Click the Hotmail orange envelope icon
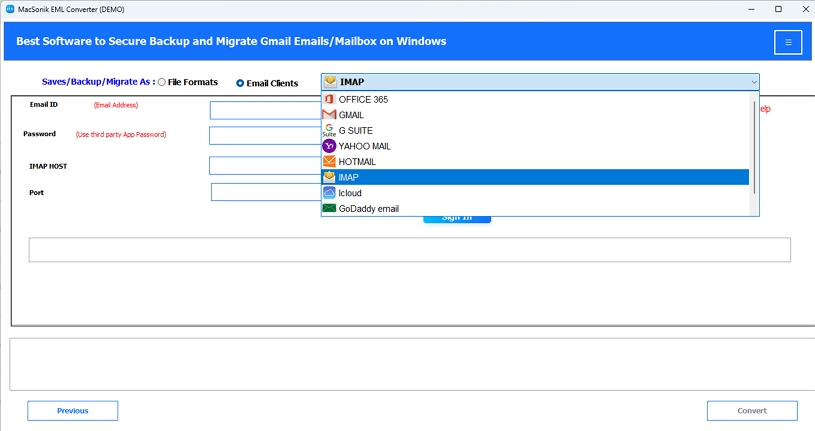Viewport: 815px width, 431px height. tap(329, 161)
